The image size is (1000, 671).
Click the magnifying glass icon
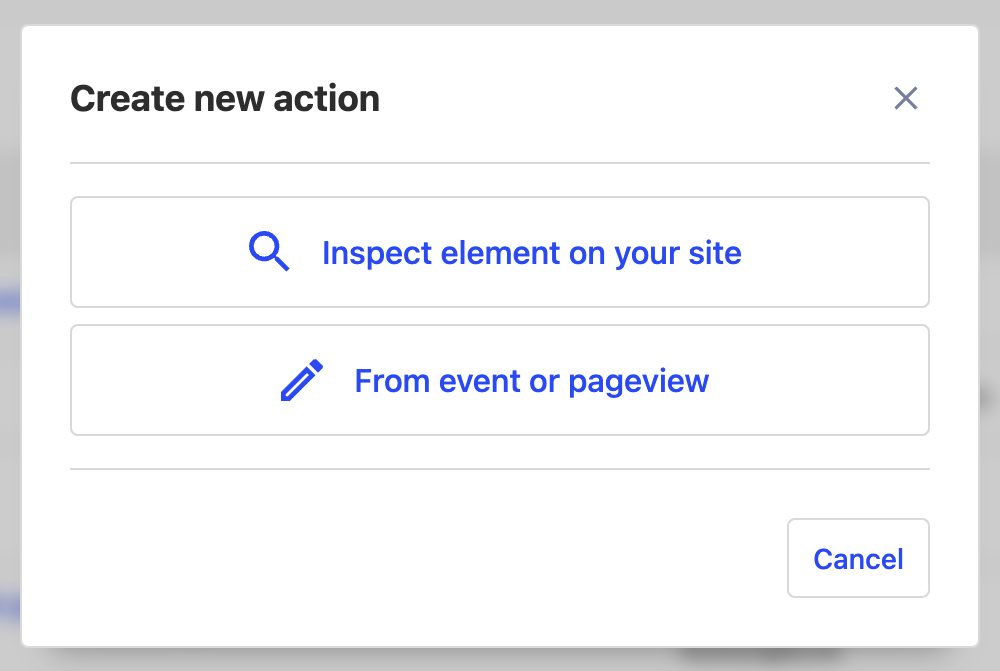tap(269, 252)
